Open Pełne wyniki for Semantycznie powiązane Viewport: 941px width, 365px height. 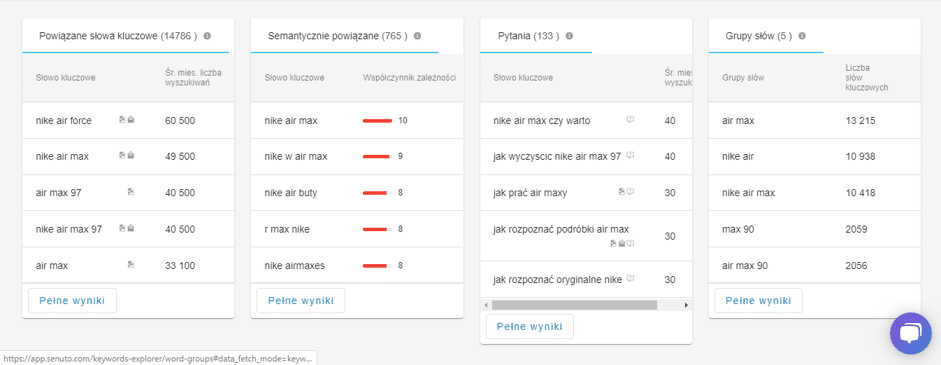[x=301, y=301]
